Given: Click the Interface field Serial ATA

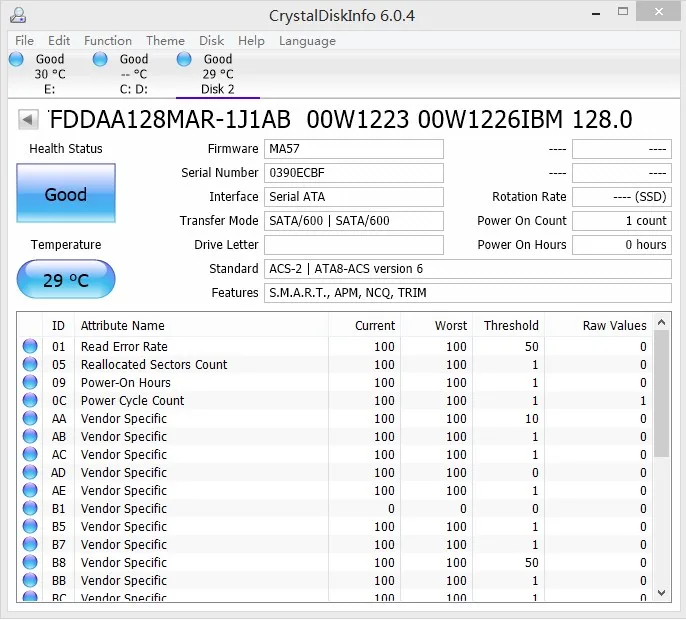Looking at the screenshot, I should [354, 197].
